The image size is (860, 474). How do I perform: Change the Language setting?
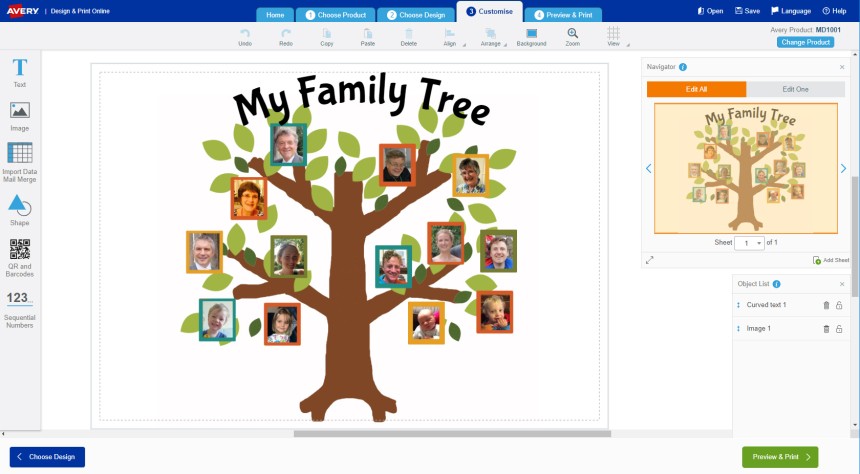tap(791, 11)
